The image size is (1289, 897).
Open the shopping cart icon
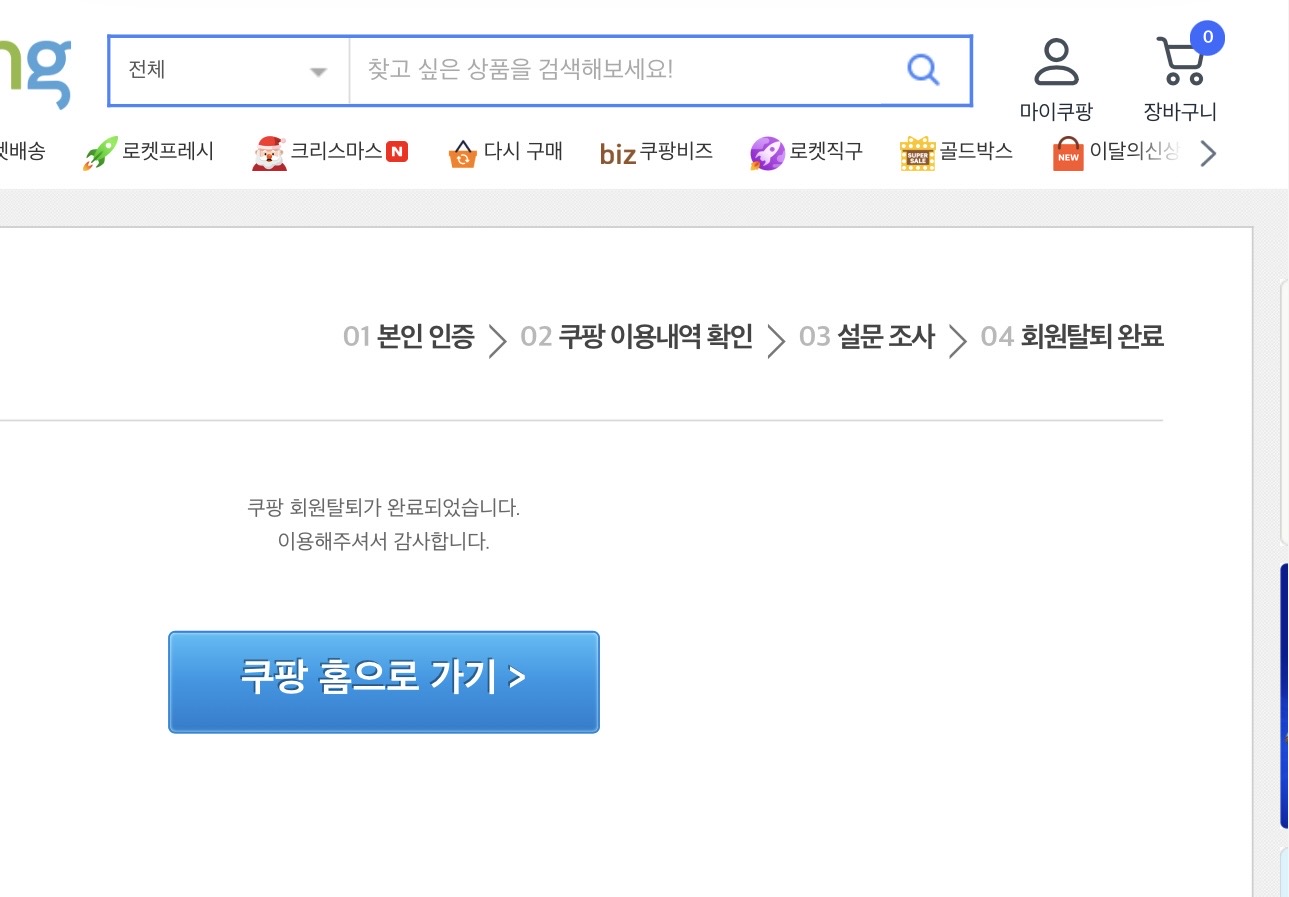pyautogui.click(x=1180, y=62)
